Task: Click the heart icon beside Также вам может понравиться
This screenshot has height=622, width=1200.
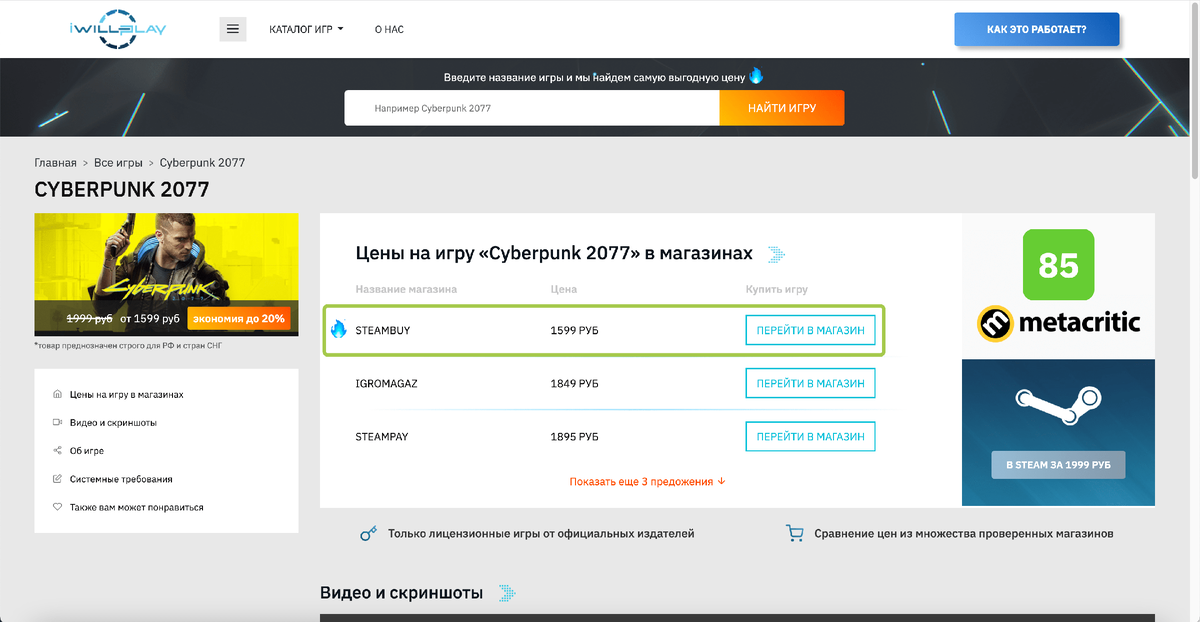Action: click(57, 507)
